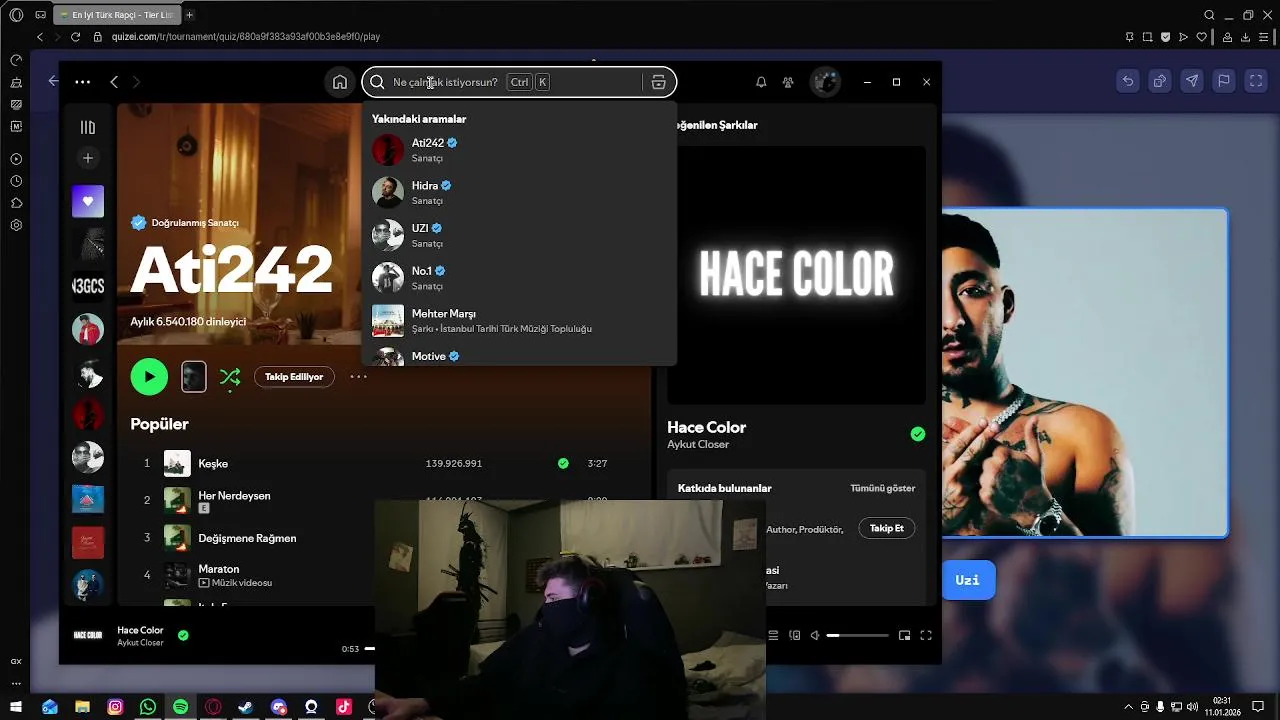The height and width of the screenshot is (720, 1280).
Task: Select Hidra from recent searches
Action: (519, 192)
